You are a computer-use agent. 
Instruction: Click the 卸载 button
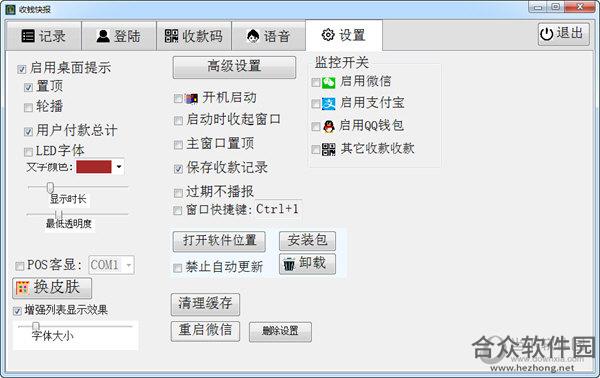tap(307, 264)
